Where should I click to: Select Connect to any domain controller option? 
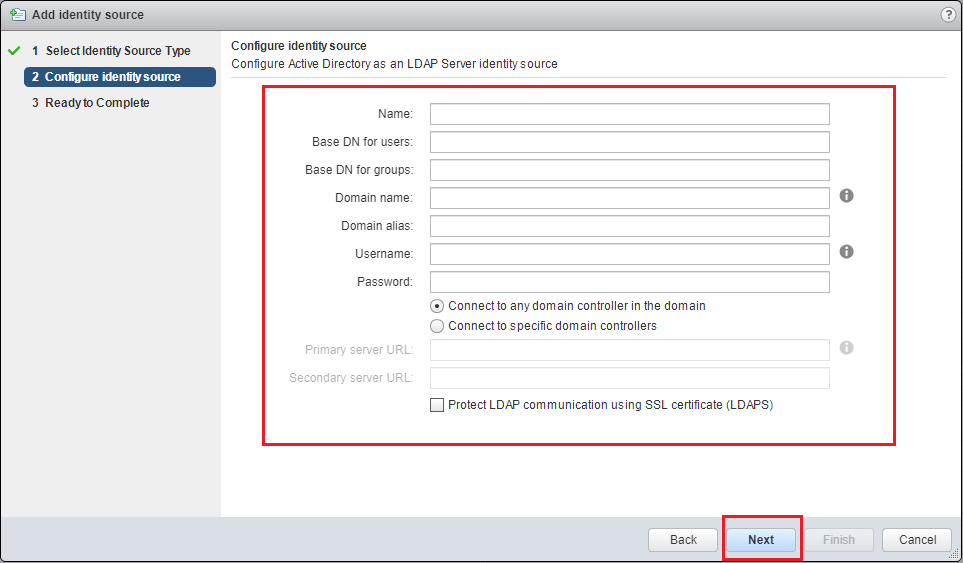click(x=437, y=306)
